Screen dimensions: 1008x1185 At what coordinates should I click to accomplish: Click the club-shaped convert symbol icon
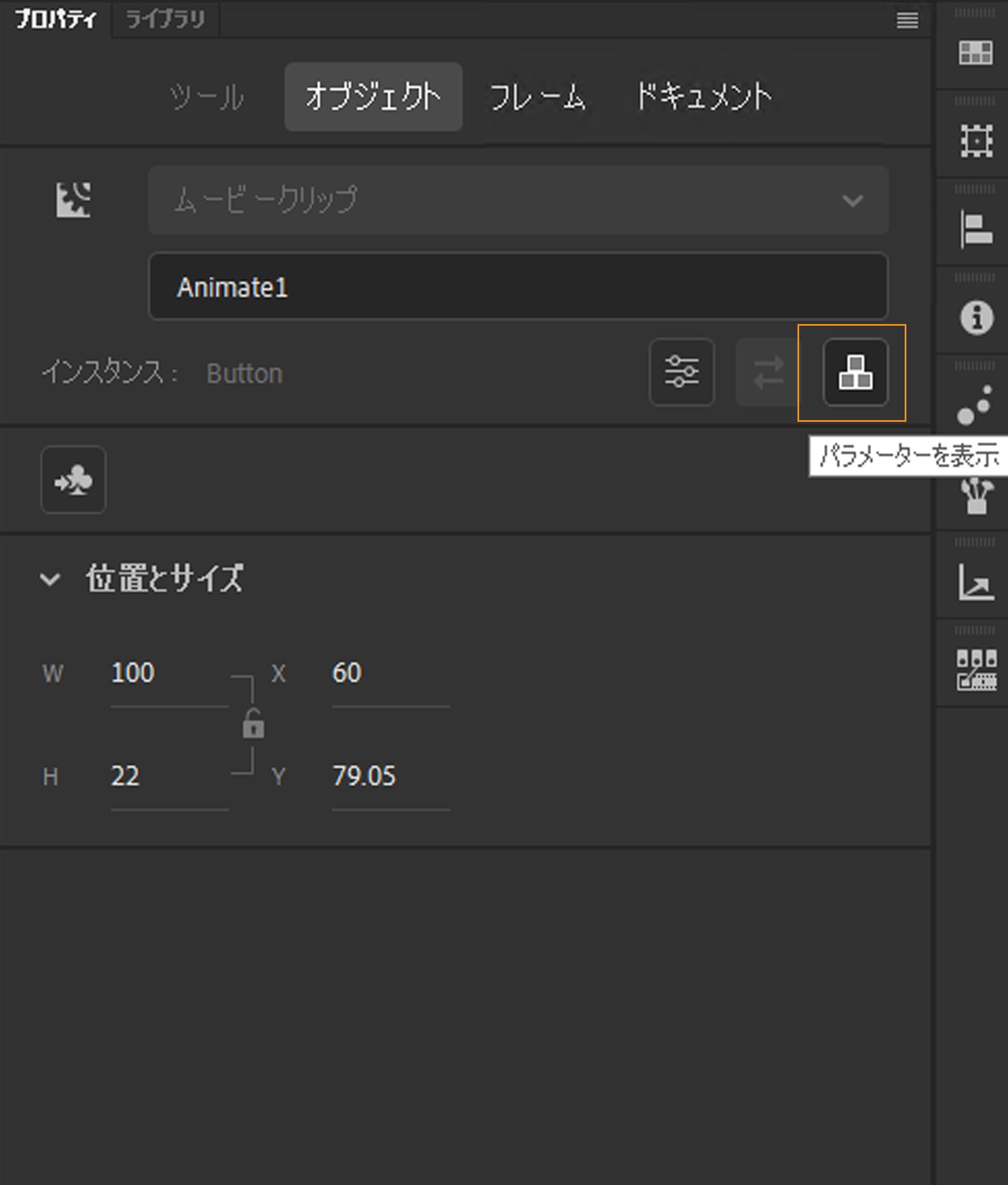pos(73,480)
